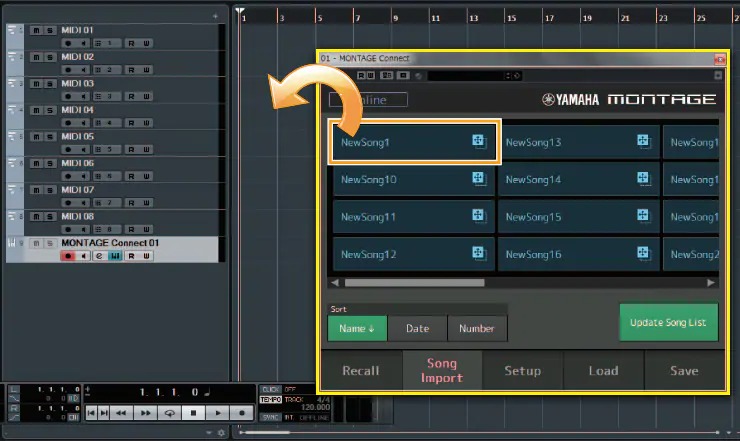
Task: Open MIDI 01 channel selector
Action: [x=106, y=43]
